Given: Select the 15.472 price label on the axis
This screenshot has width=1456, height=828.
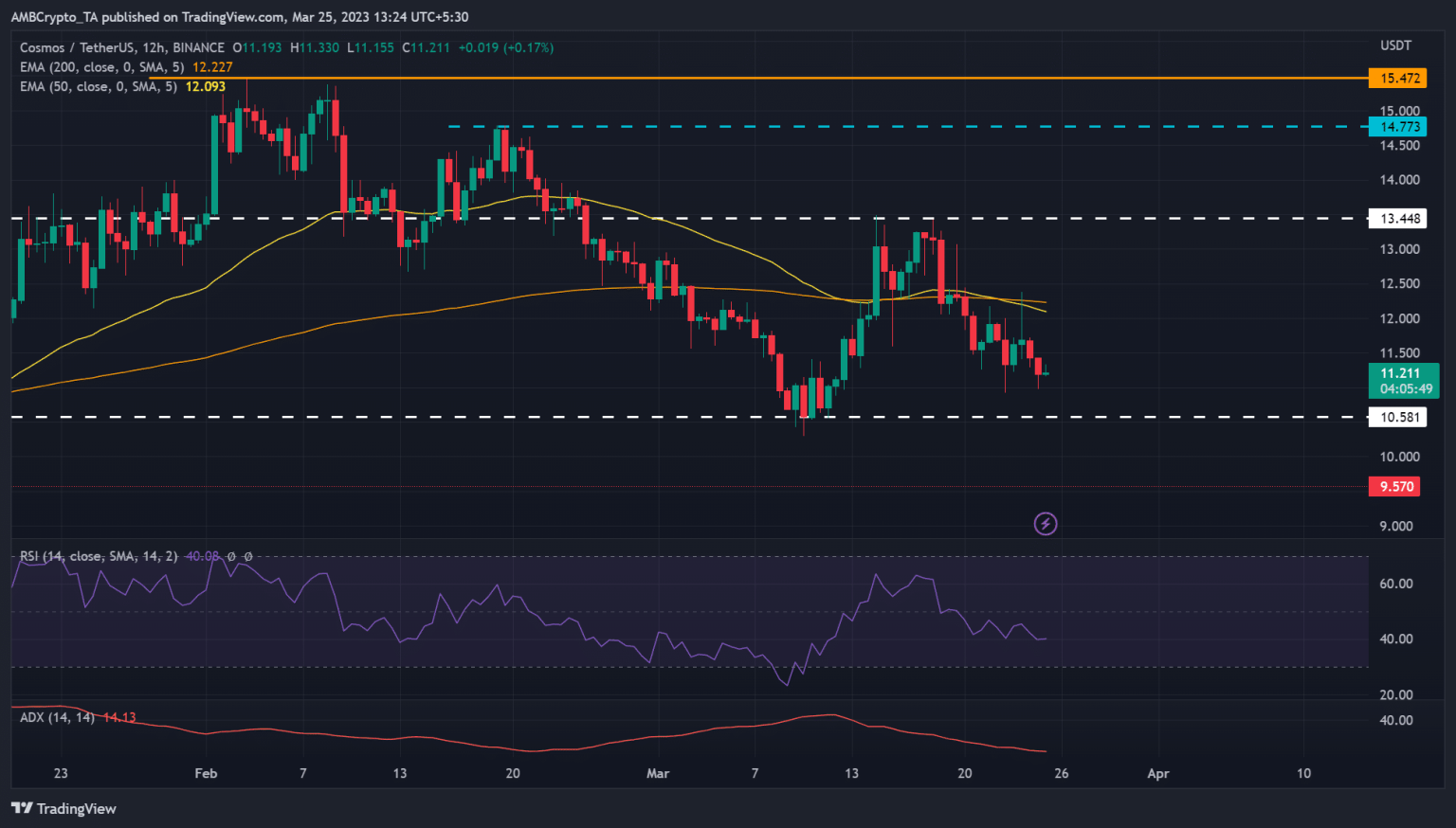Looking at the screenshot, I should (1398, 79).
